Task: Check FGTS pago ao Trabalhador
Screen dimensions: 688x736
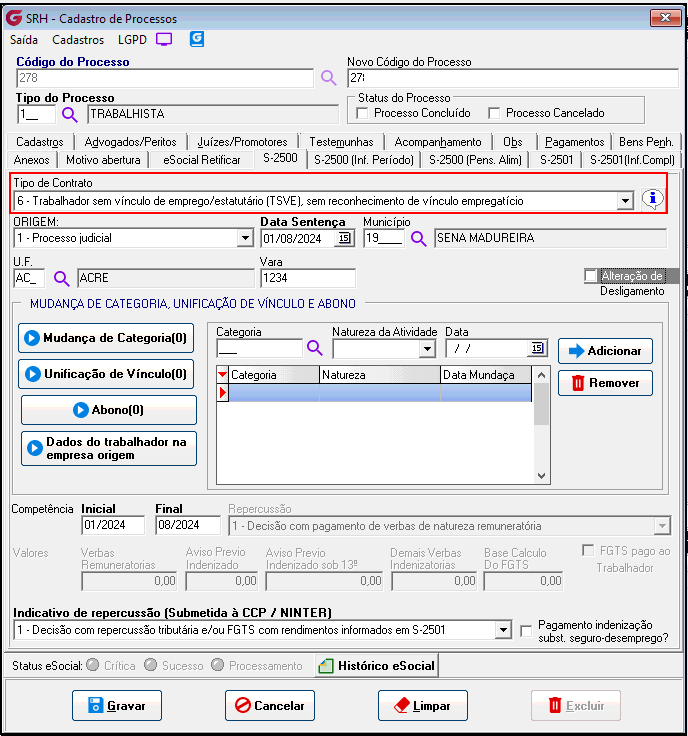Action: point(588,550)
